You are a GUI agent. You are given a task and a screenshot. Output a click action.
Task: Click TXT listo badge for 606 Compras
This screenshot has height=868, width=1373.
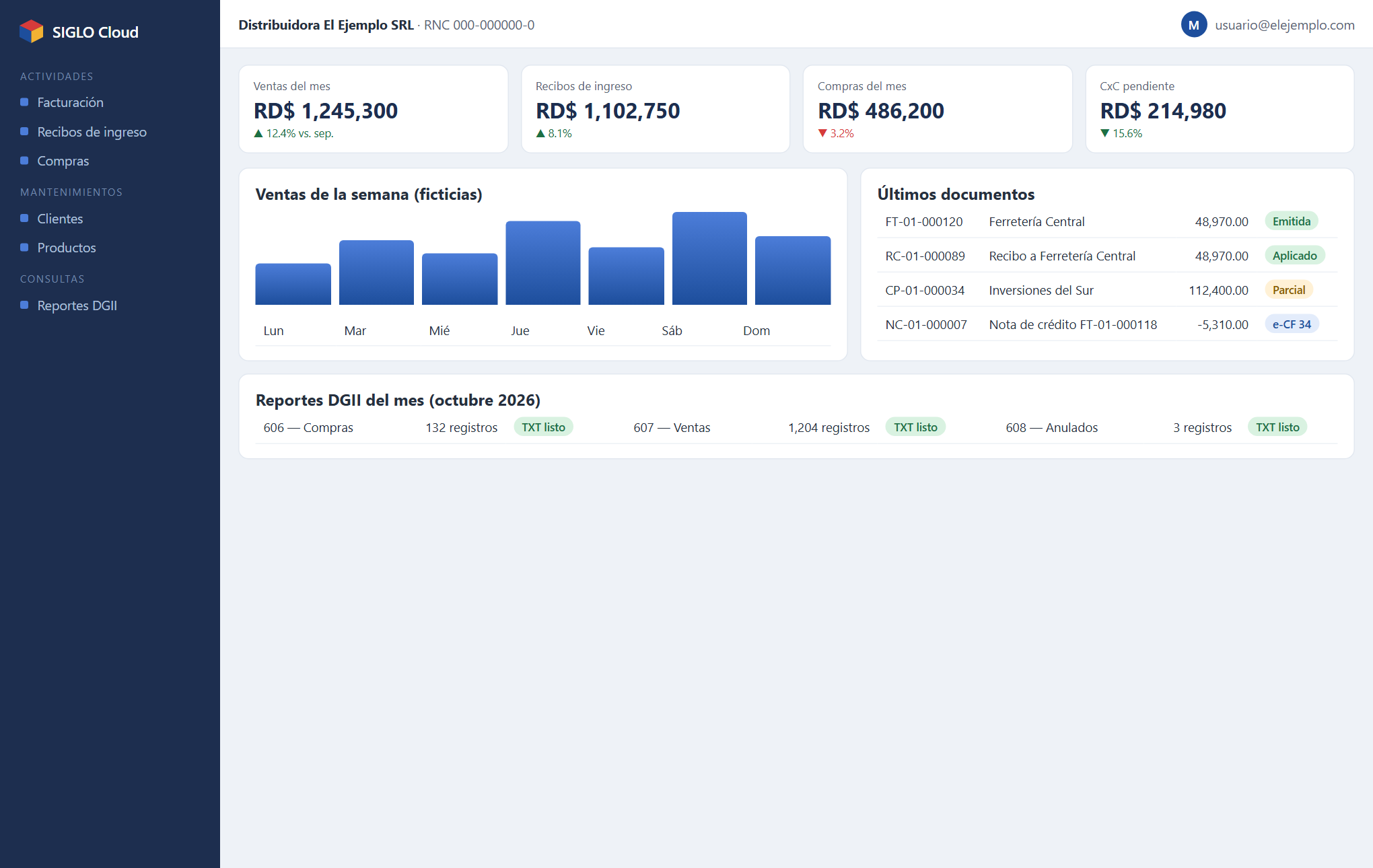(x=543, y=427)
